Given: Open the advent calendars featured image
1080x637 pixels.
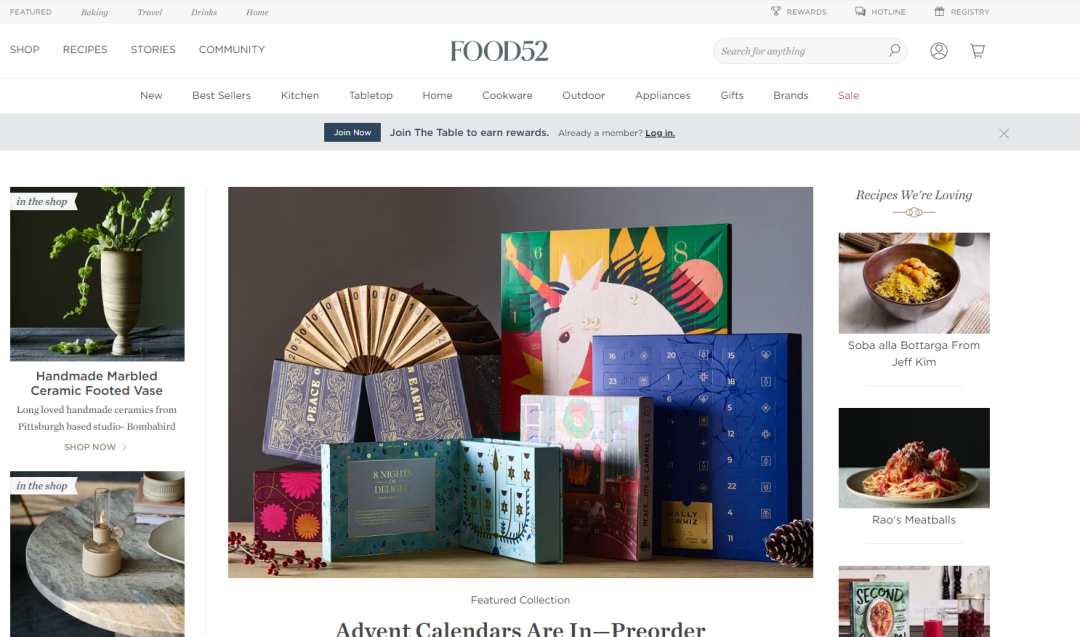Looking at the screenshot, I should coord(520,382).
